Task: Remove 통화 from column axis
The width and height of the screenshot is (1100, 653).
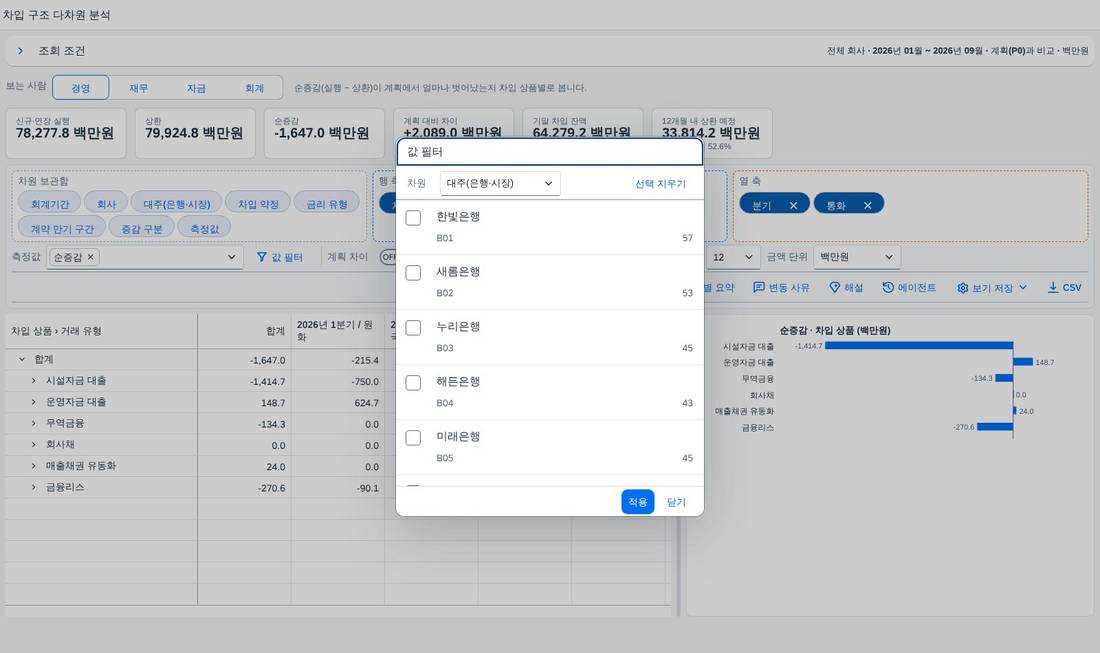Action: [x=868, y=206]
